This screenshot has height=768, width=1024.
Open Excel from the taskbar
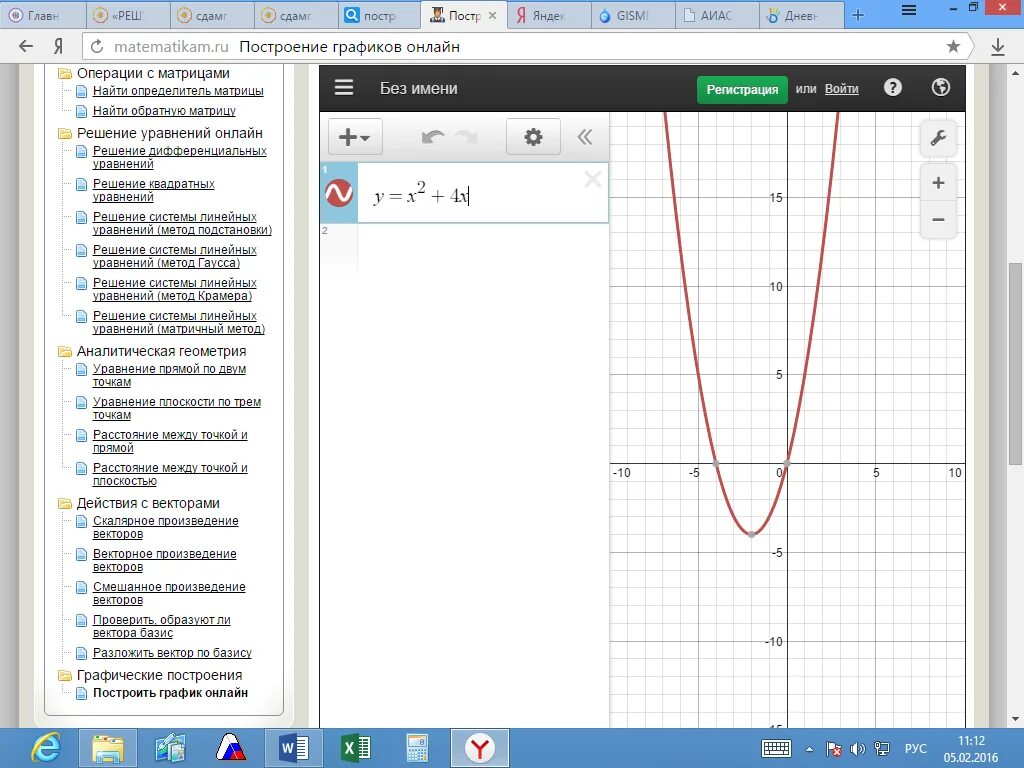pos(356,748)
